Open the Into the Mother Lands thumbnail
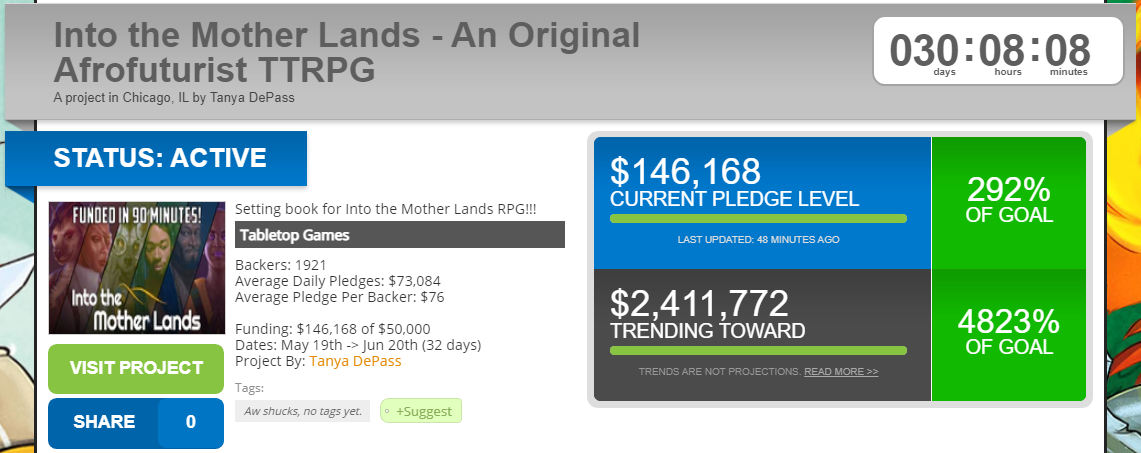Screen dimensions: 1141x453 pos(136,268)
